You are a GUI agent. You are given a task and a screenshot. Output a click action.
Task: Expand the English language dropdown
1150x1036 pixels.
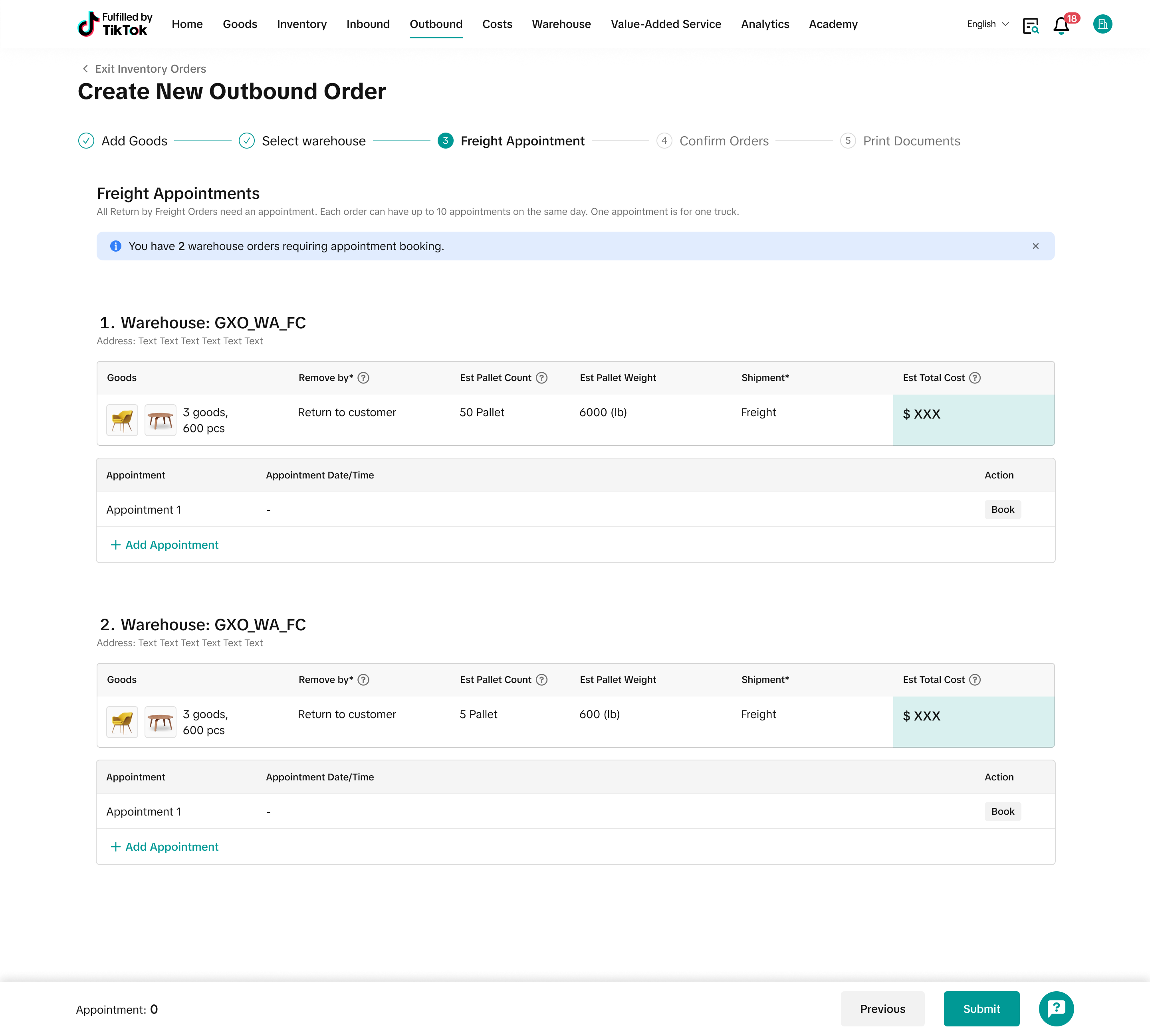coord(988,24)
